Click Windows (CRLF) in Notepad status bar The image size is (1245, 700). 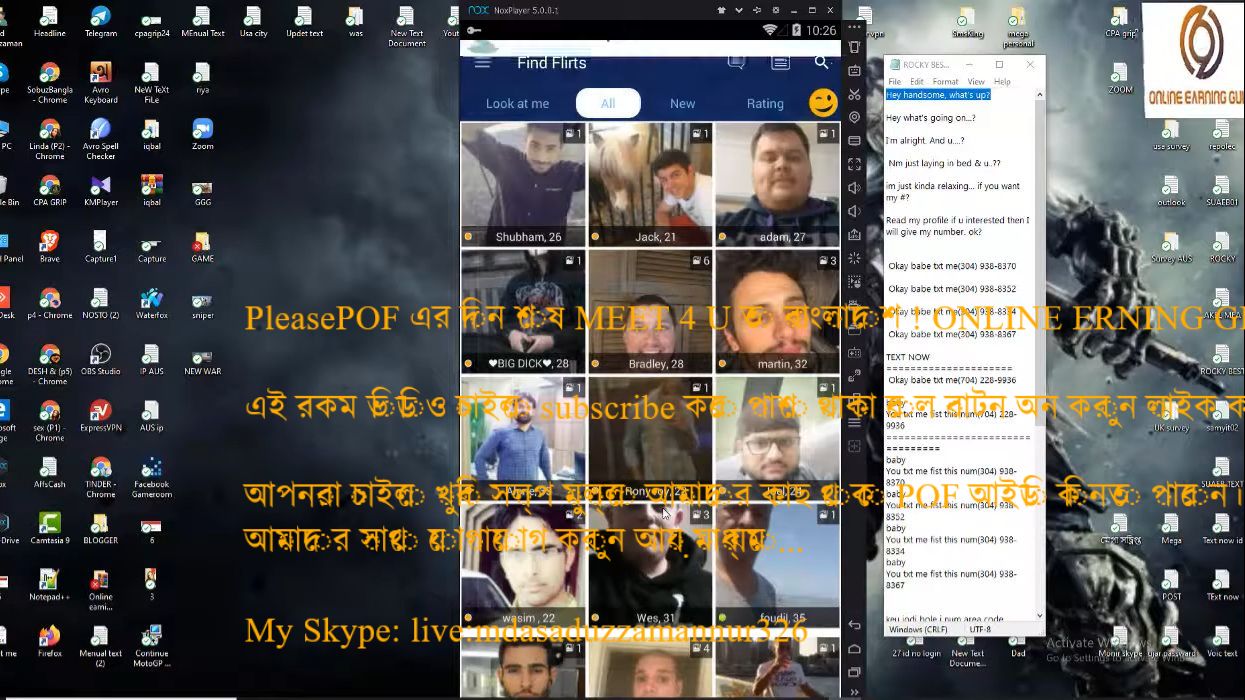[x=918, y=630]
